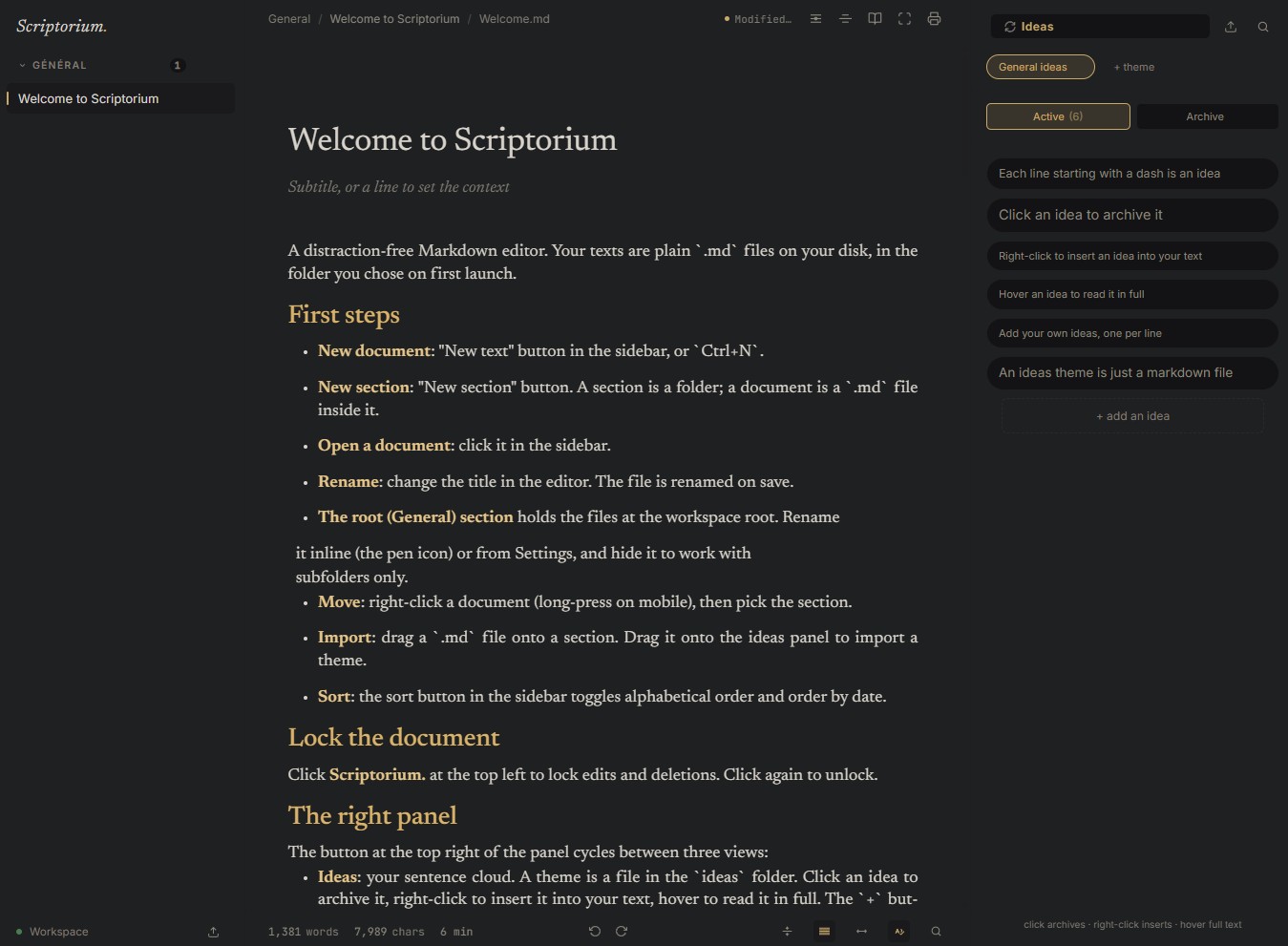Toggle the line spacing icon in the status bar
1288x946 pixels.
coord(787,932)
